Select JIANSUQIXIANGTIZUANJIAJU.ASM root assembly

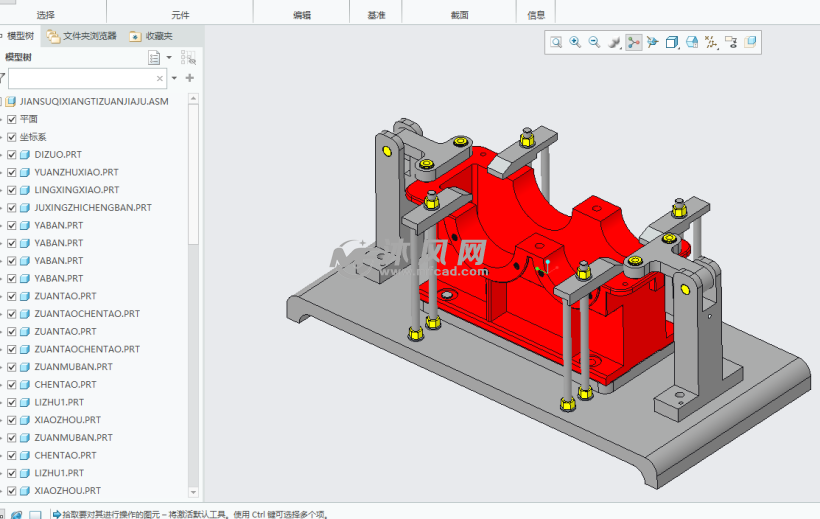(x=94, y=101)
